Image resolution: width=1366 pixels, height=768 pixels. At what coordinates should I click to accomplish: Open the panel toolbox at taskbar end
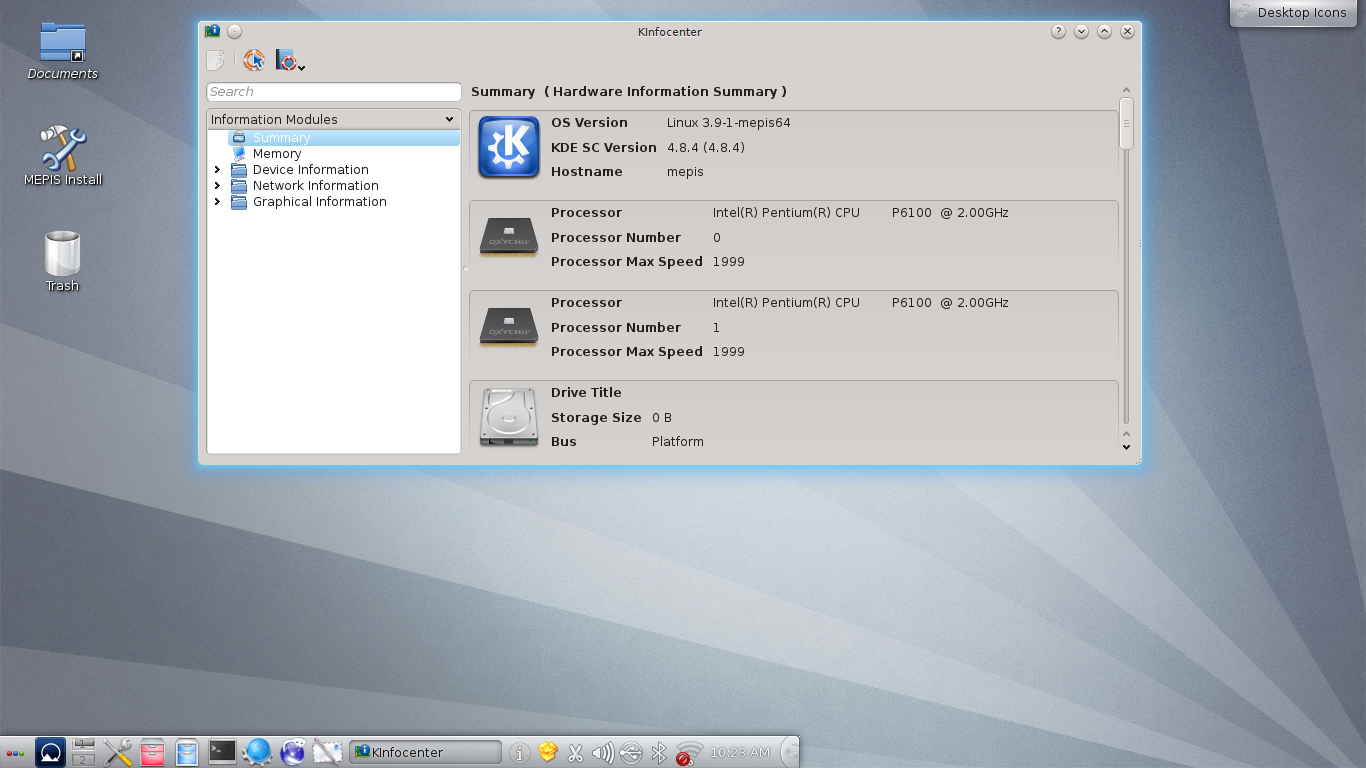click(790, 752)
